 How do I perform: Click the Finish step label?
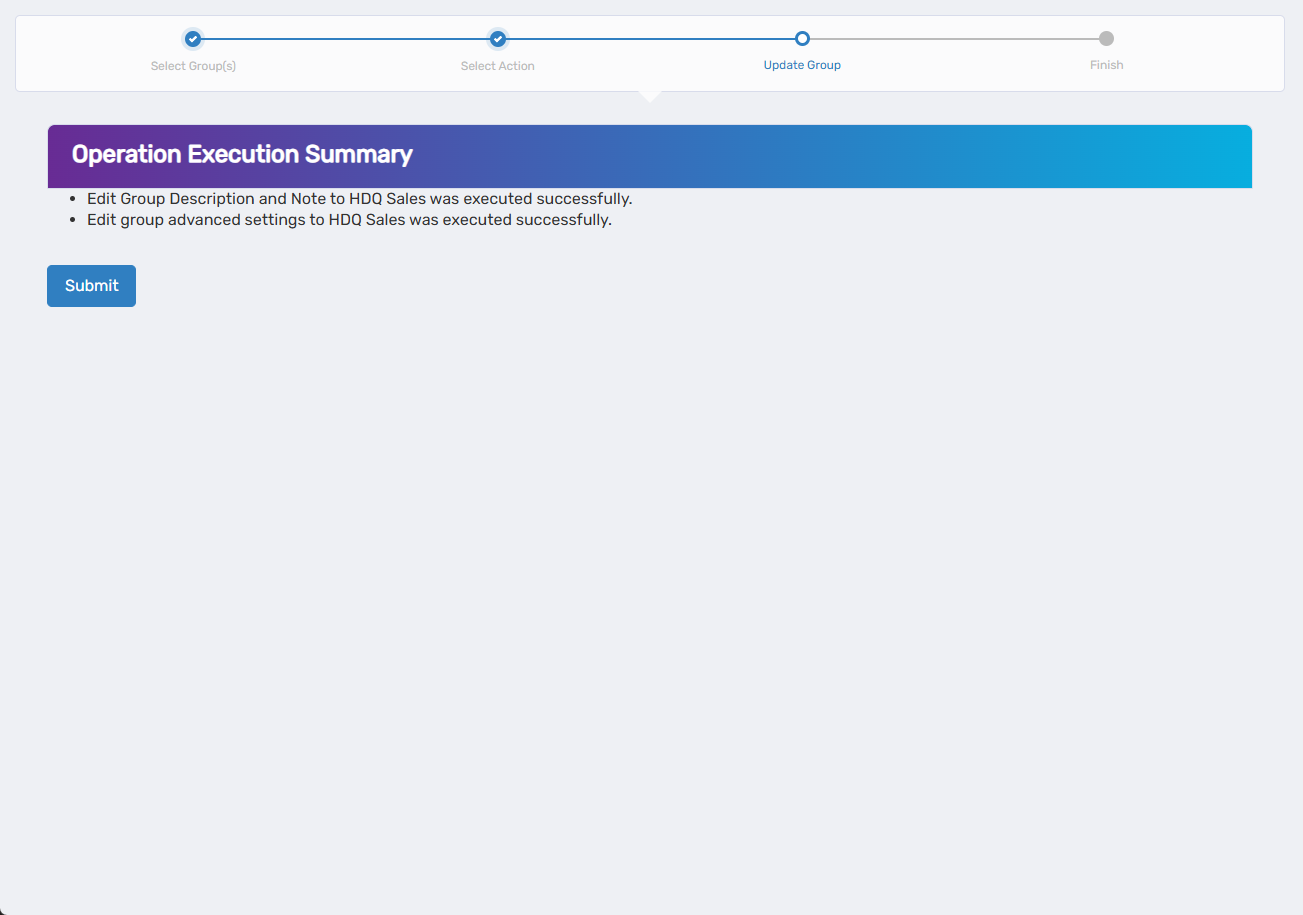coord(1106,64)
